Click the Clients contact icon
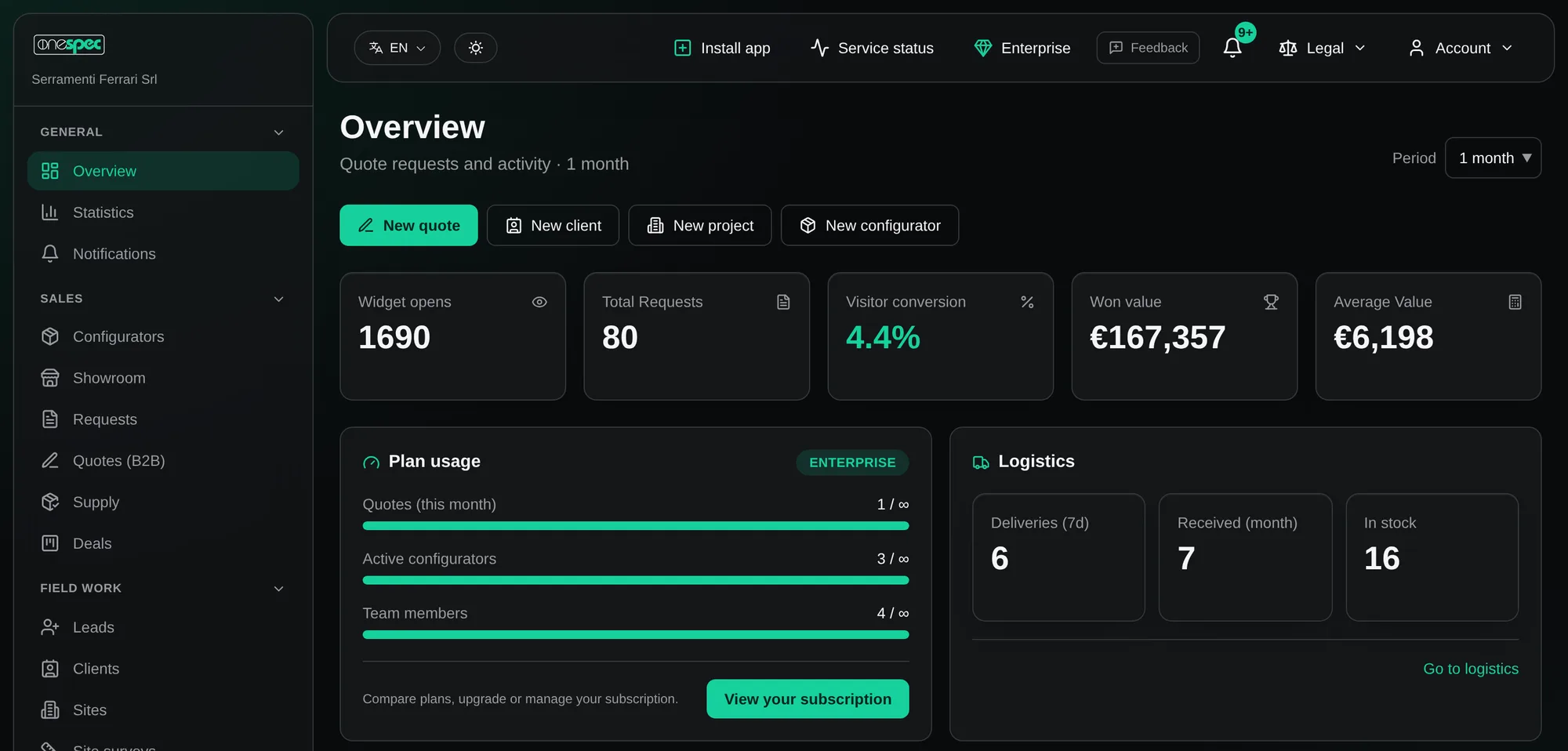This screenshot has width=1568, height=751. (x=50, y=669)
